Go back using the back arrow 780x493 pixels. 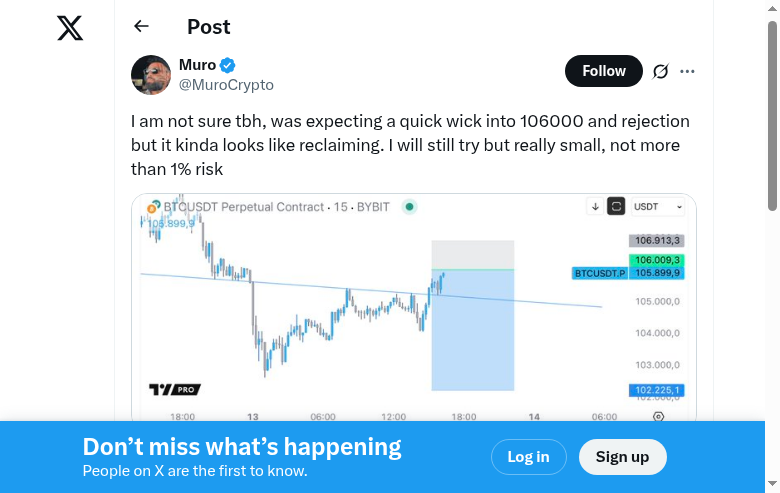(x=141, y=27)
